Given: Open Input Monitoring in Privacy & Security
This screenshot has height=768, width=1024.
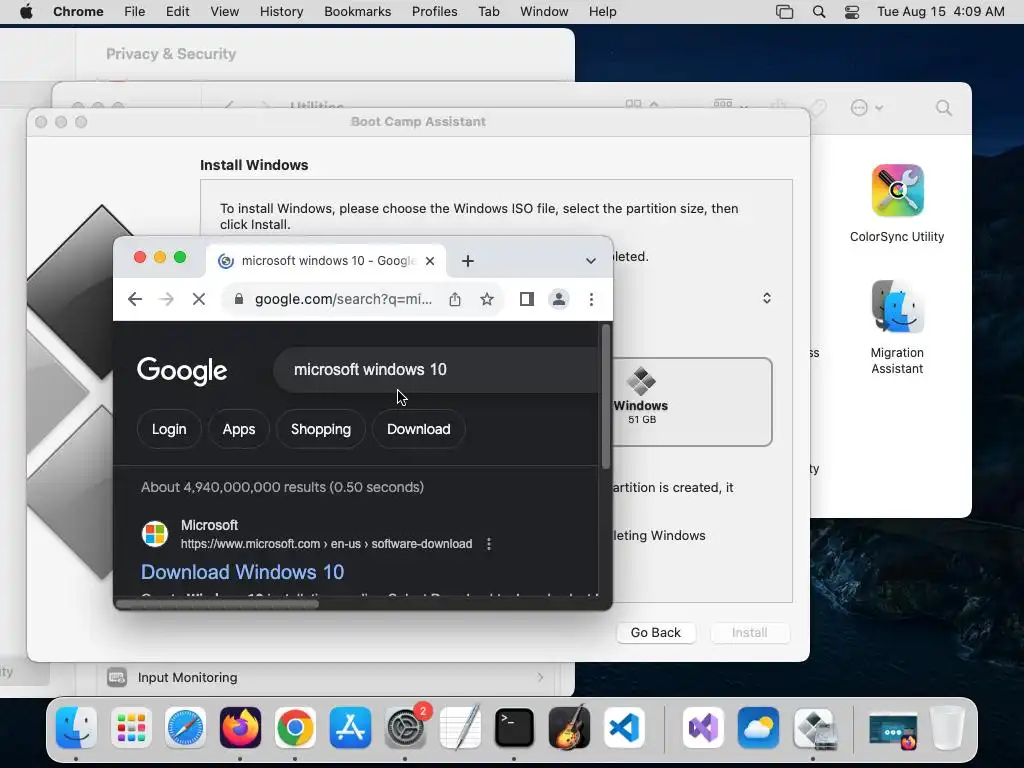Looking at the screenshot, I should pos(325,677).
